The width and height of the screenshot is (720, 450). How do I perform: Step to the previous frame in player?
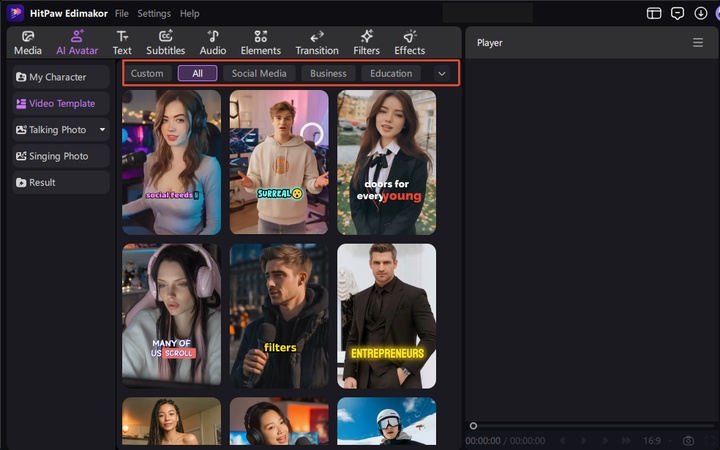562,441
